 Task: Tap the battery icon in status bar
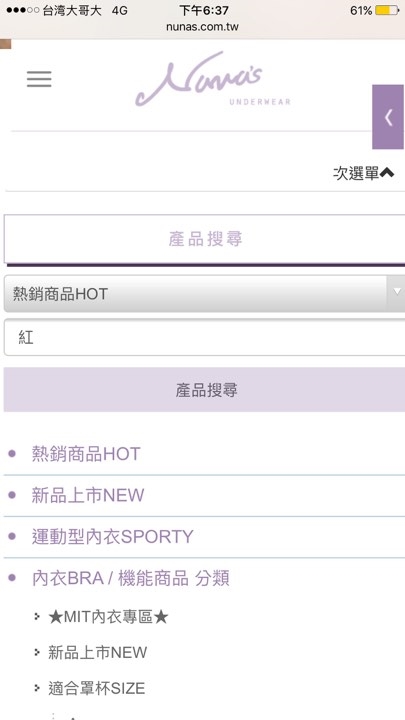coord(387,10)
